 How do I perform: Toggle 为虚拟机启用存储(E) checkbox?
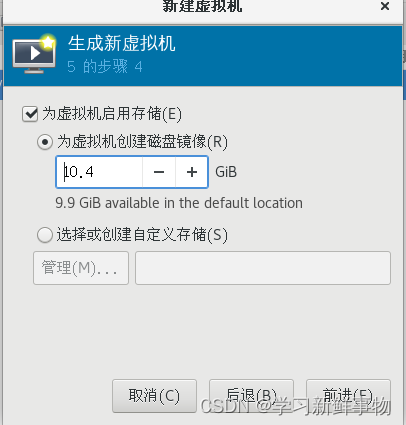(x=30, y=114)
